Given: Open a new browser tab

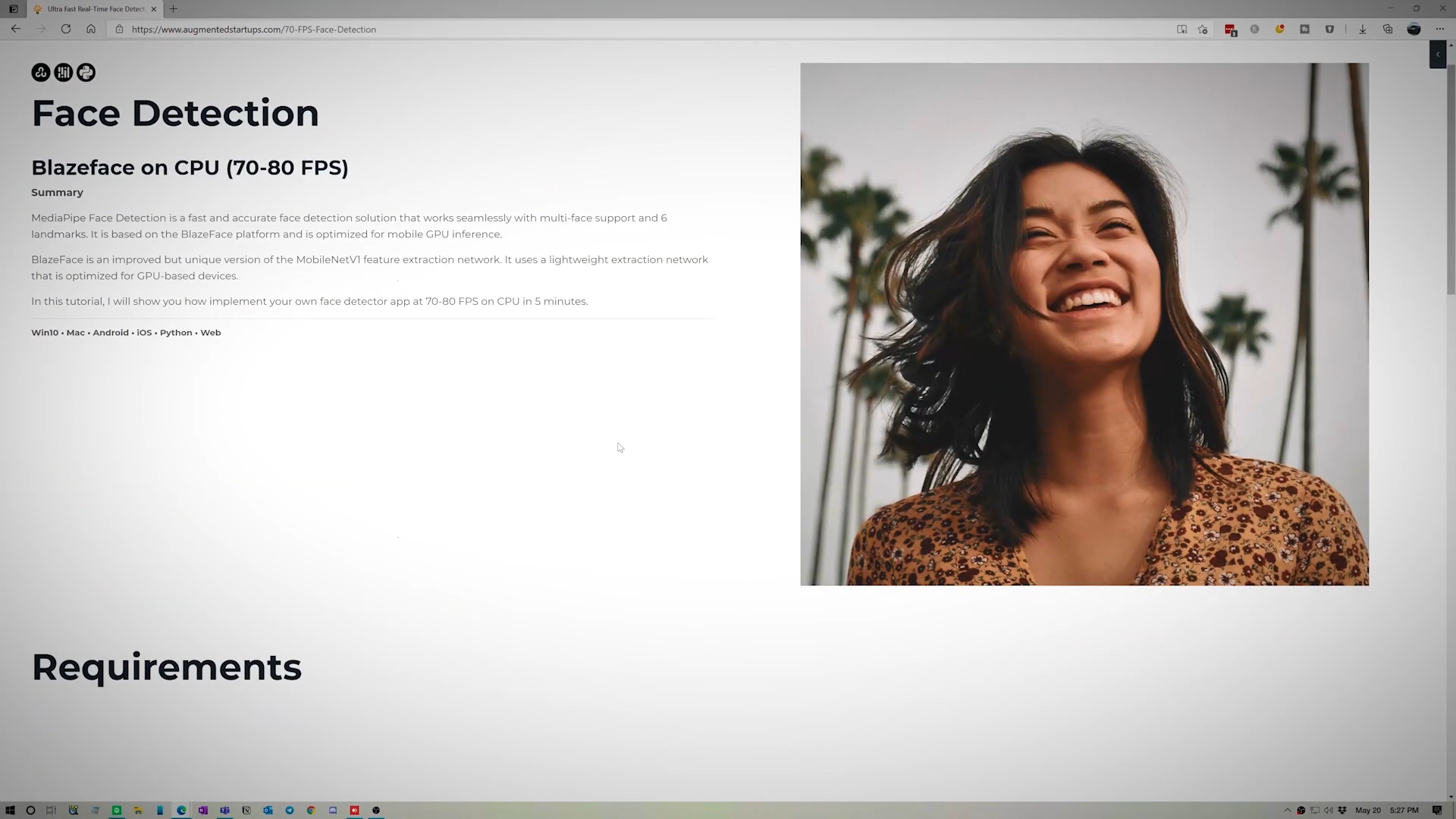Looking at the screenshot, I should 173,8.
